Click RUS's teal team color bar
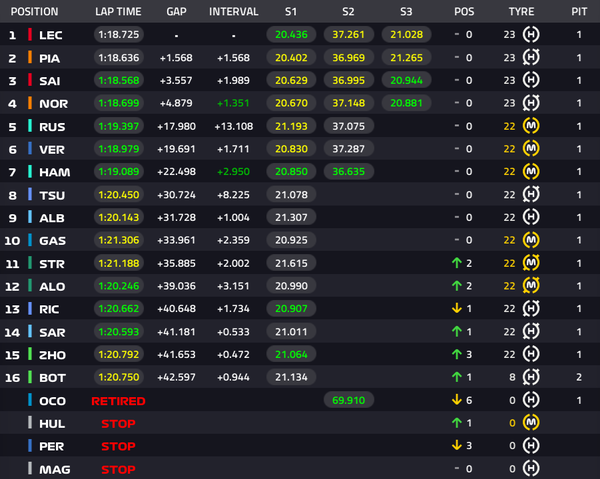Viewport: 600px width, 479px height. [x=30, y=126]
